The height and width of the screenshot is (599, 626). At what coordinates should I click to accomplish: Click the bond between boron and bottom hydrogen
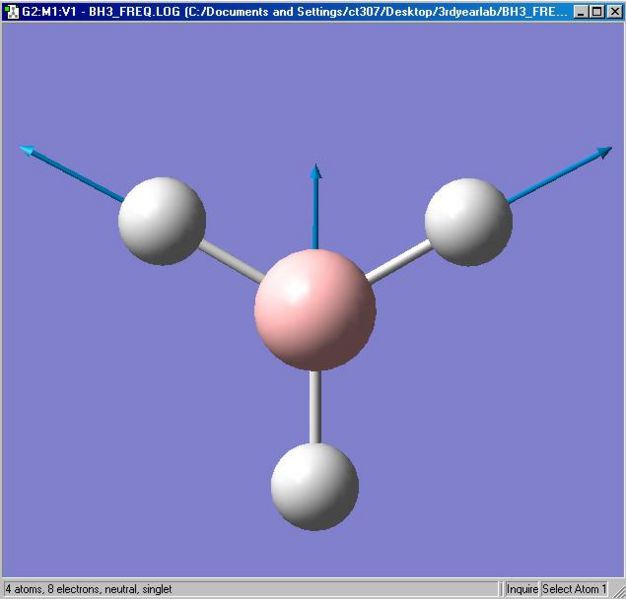tap(315, 407)
